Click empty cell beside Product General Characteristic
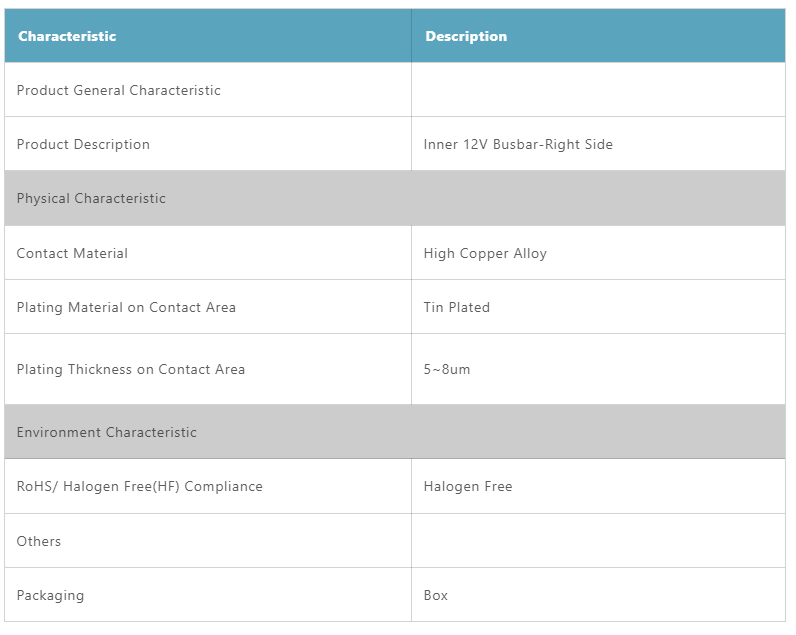Image resolution: width=796 pixels, height=635 pixels. (x=597, y=90)
